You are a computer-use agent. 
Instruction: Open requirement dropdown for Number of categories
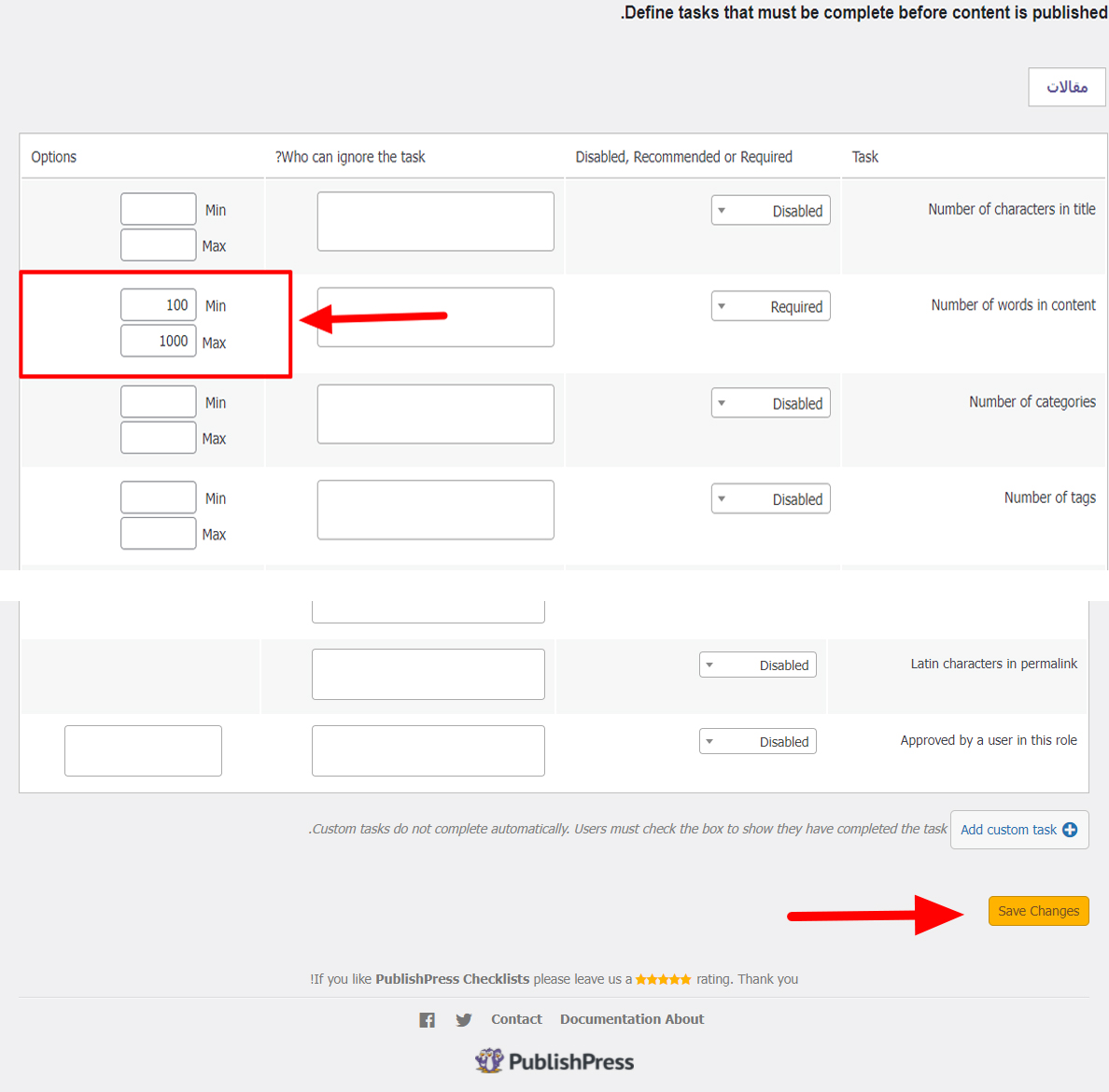coord(770,403)
